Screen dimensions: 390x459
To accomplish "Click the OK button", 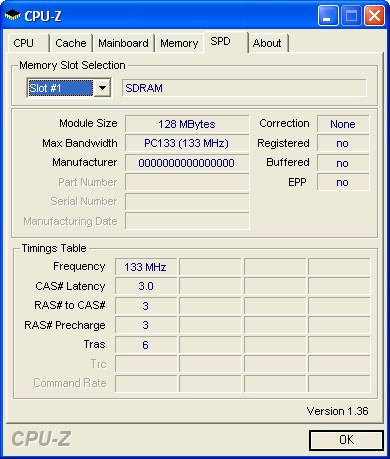I will coord(346,440).
